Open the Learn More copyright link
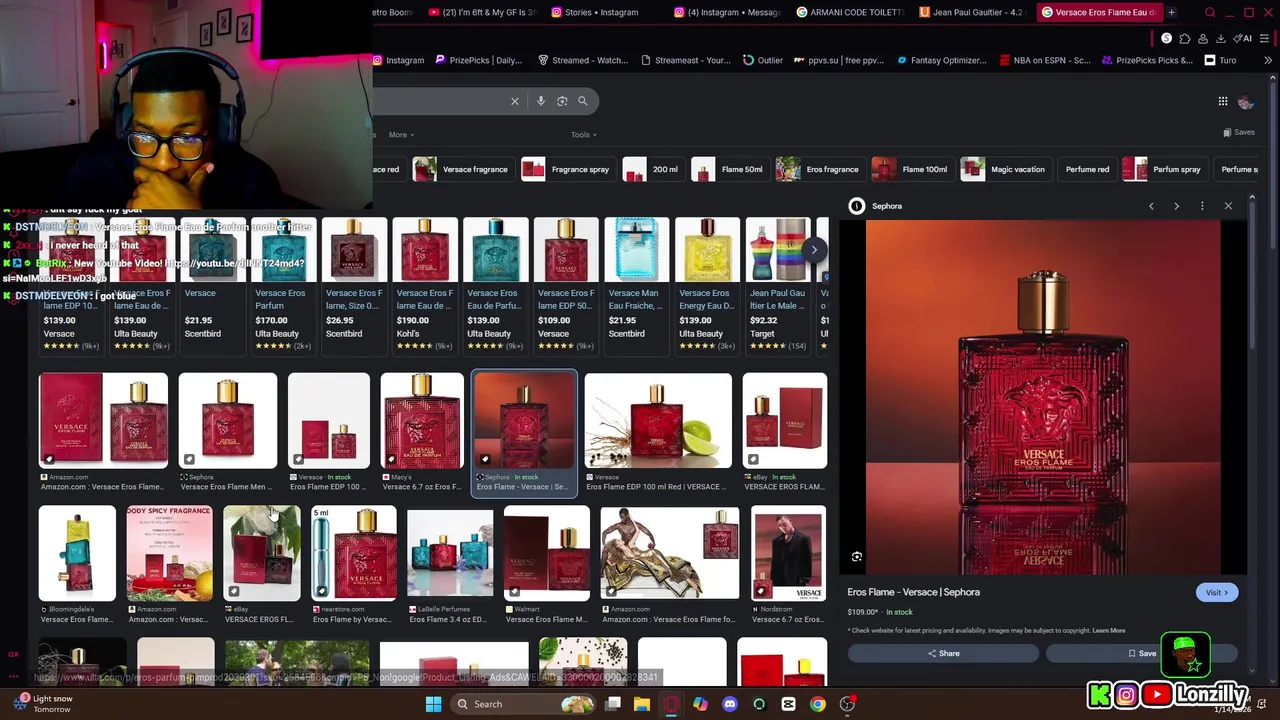This screenshot has width=1280, height=720. pyautogui.click(x=1109, y=631)
